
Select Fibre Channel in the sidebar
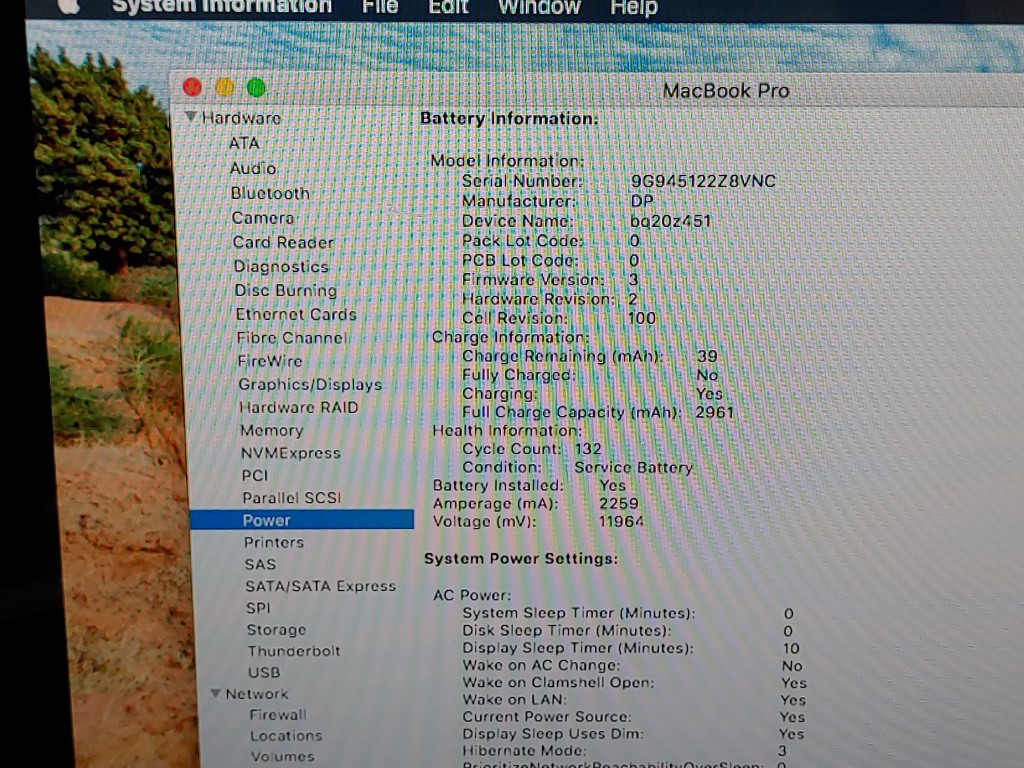click(x=291, y=338)
